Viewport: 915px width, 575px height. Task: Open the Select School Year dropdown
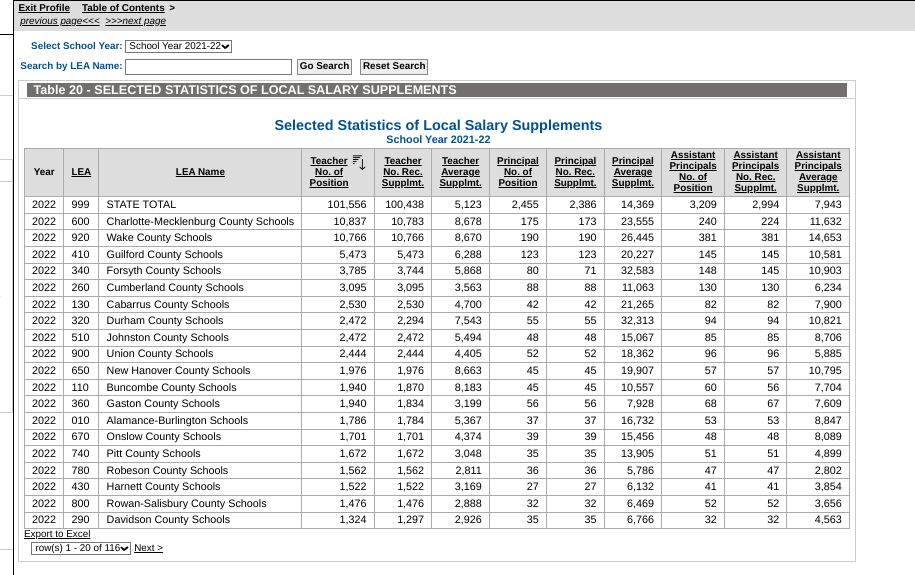coord(179,46)
